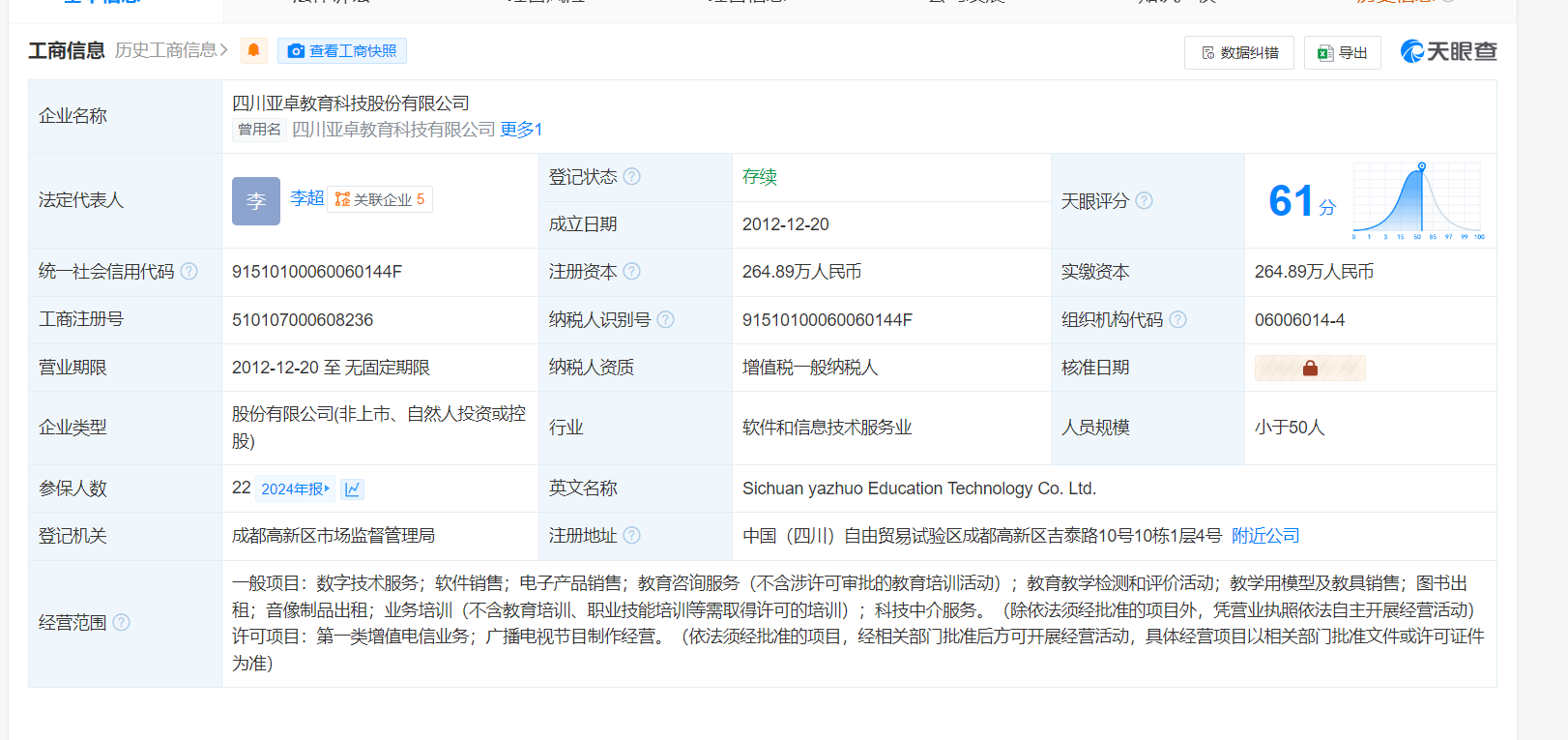The width and height of the screenshot is (1568, 740).
Task: Click the 天眼查 logo
Action: tap(1449, 51)
